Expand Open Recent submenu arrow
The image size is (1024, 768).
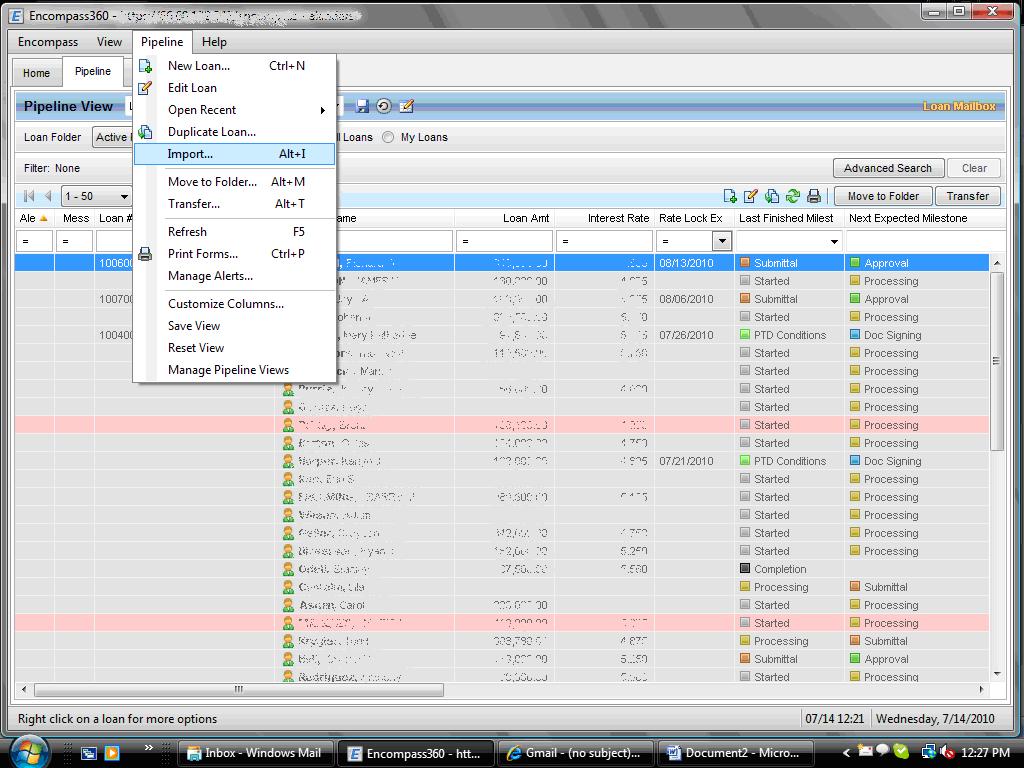323,110
